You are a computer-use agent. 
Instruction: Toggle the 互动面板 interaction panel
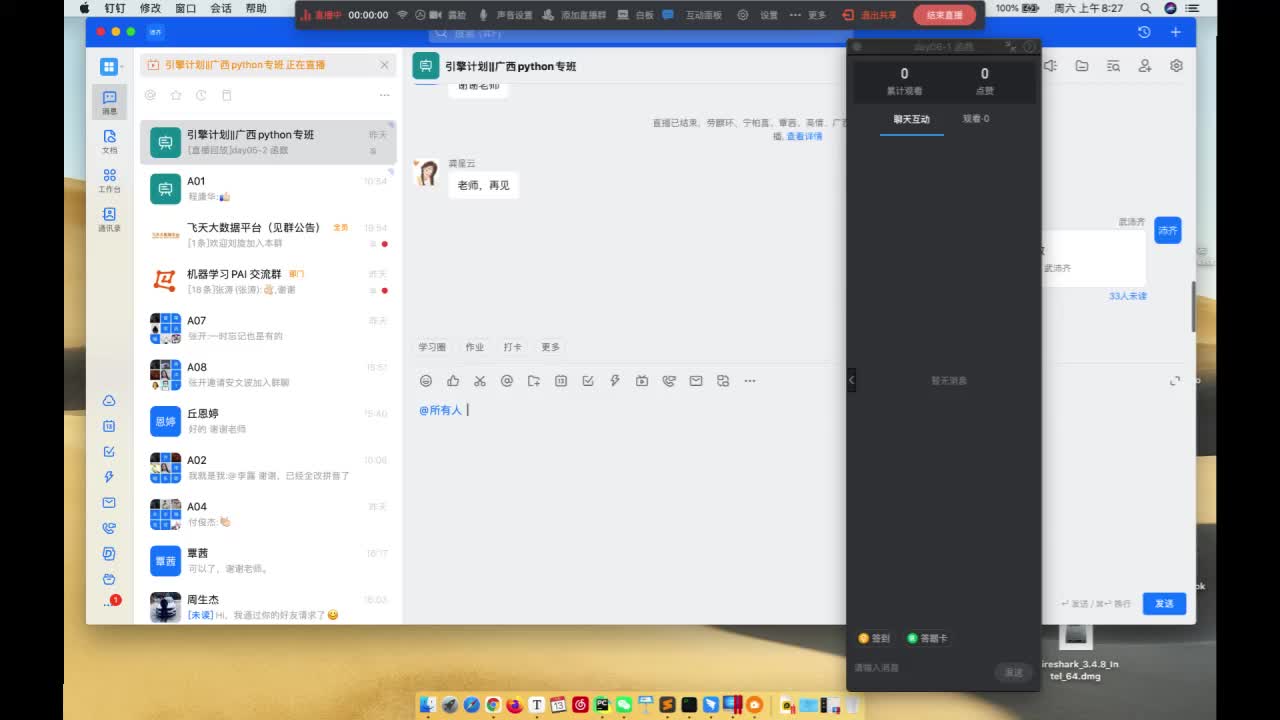click(692, 15)
